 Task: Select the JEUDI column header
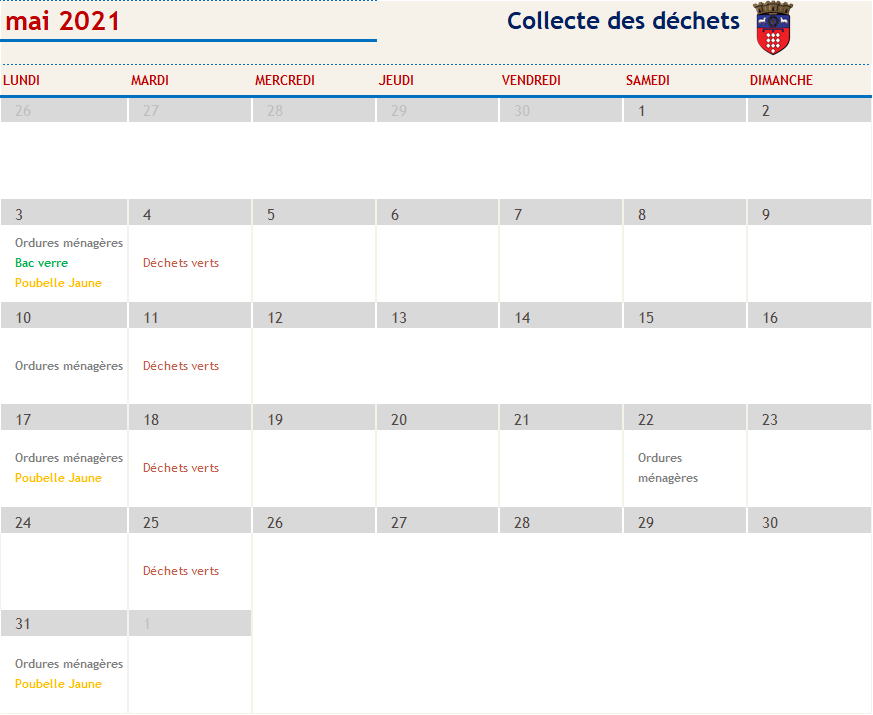point(396,80)
